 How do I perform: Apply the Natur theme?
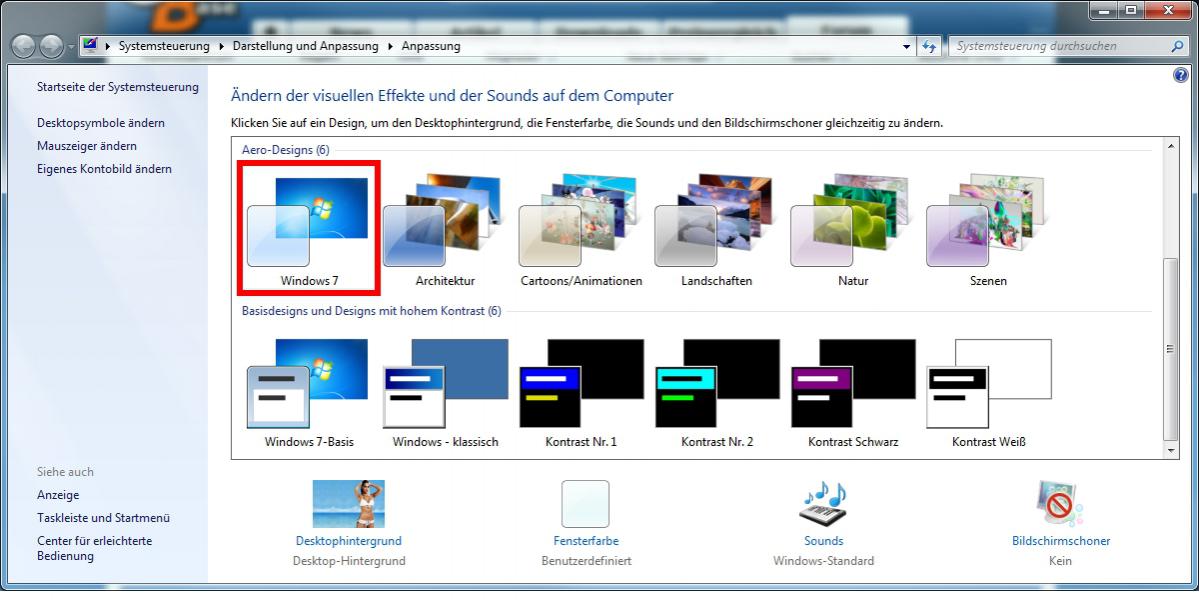tap(853, 231)
